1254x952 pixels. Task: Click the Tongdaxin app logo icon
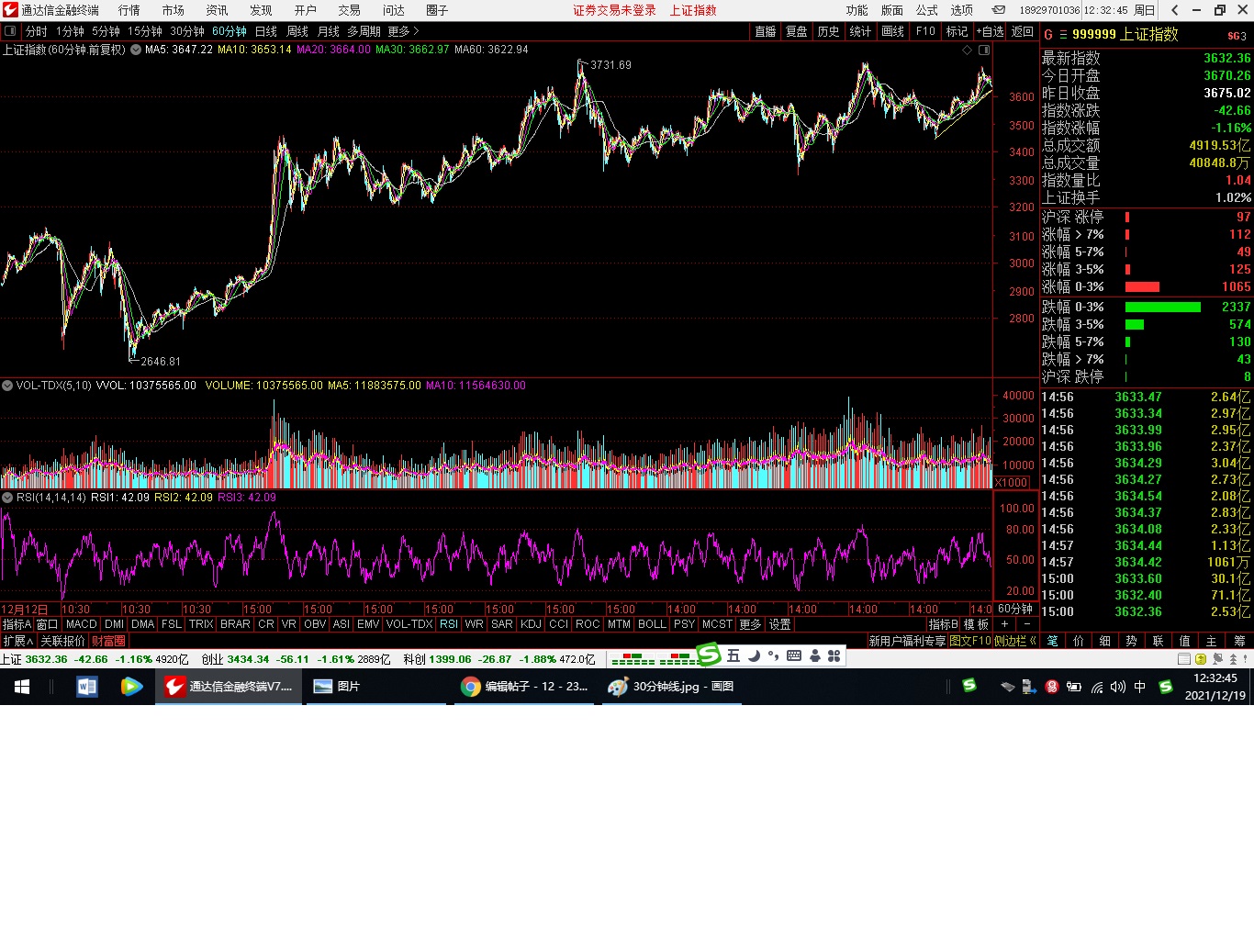tap(10, 10)
